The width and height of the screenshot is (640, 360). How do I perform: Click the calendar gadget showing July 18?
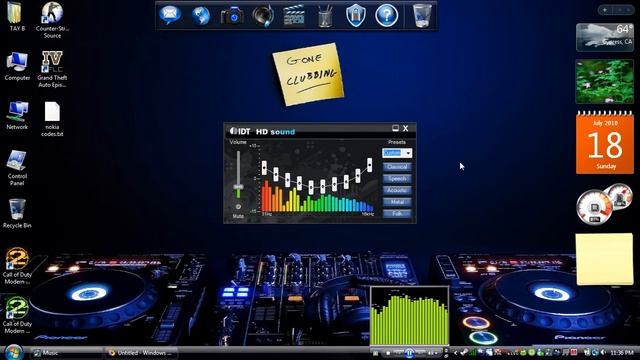[604, 142]
